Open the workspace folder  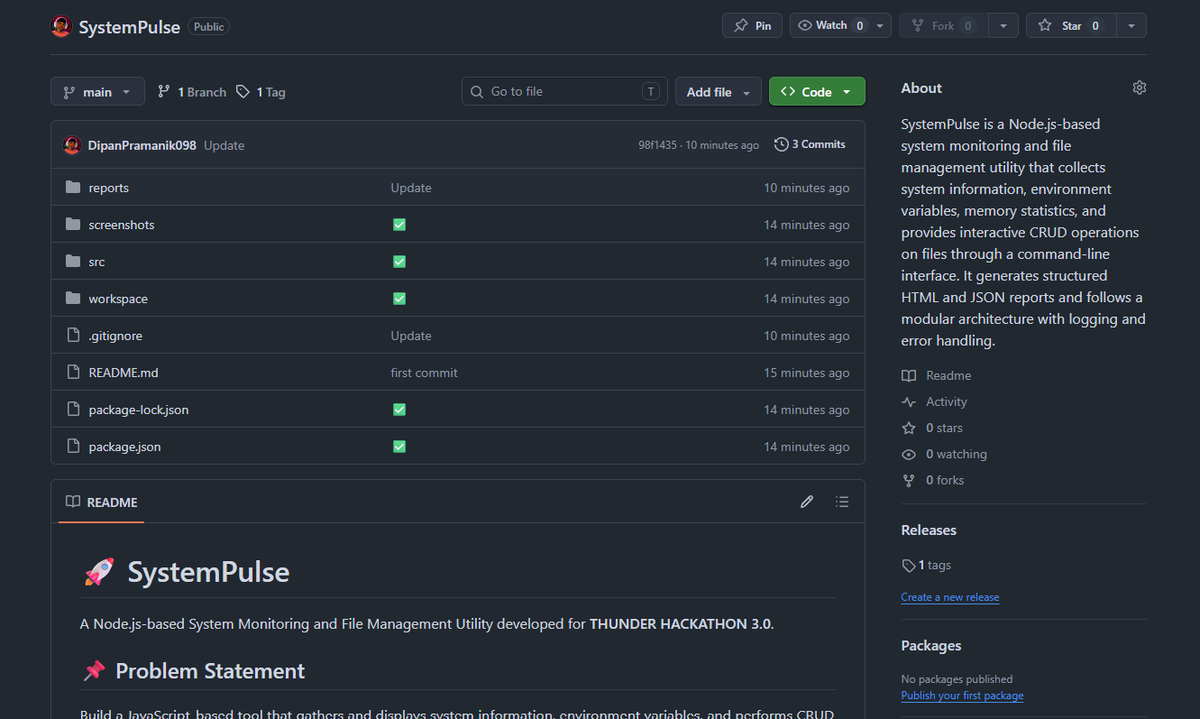click(x=118, y=299)
